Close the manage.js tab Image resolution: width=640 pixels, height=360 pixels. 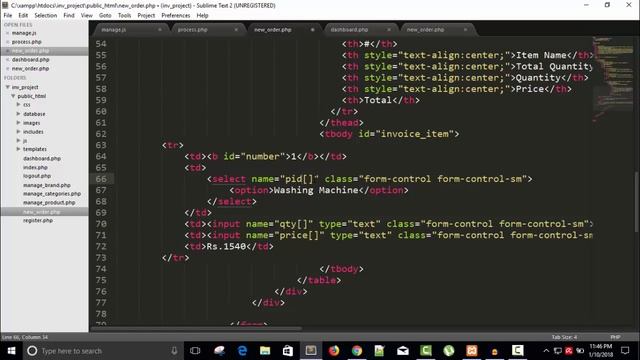tap(160, 30)
